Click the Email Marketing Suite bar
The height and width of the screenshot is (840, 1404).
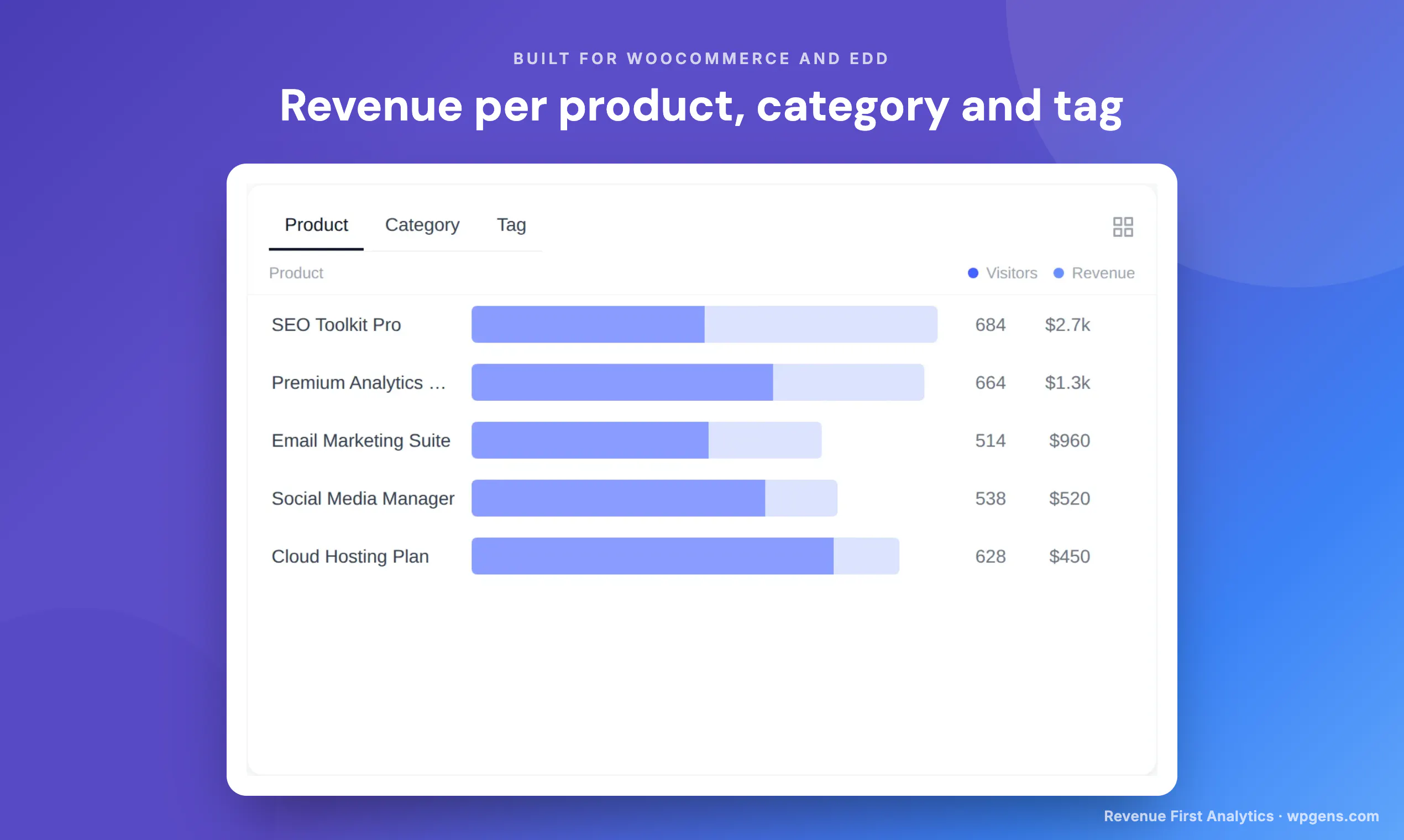[647, 440]
